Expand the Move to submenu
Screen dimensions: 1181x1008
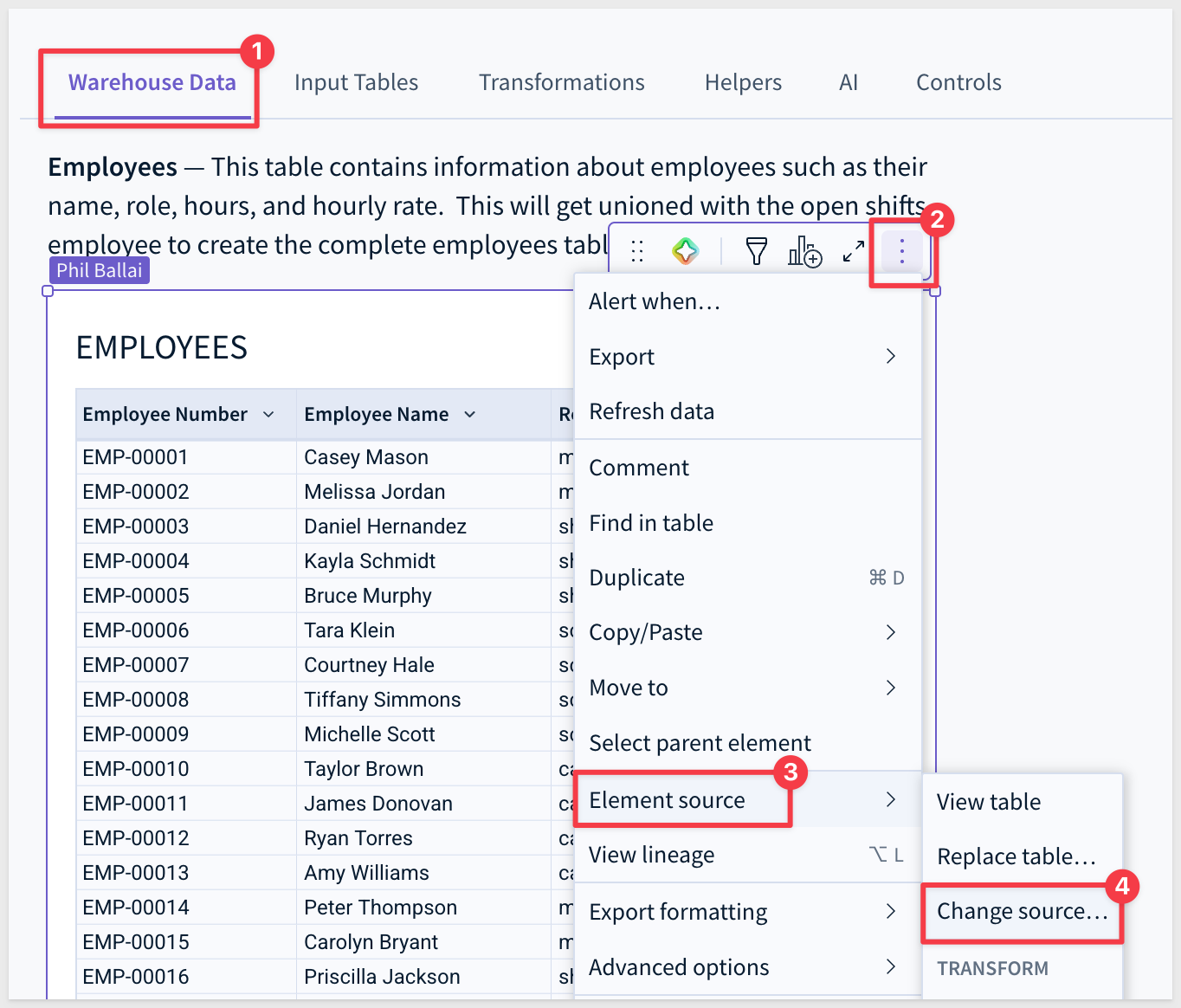click(x=747, y=688)
